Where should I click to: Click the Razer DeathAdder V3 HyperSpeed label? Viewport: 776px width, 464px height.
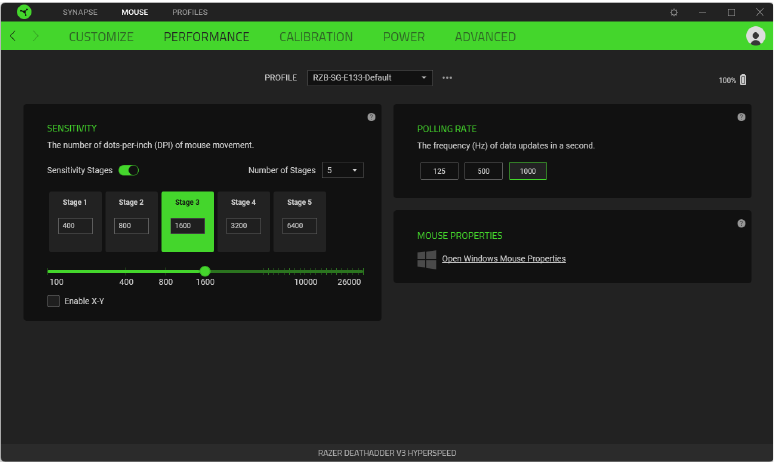click(387, 453)
